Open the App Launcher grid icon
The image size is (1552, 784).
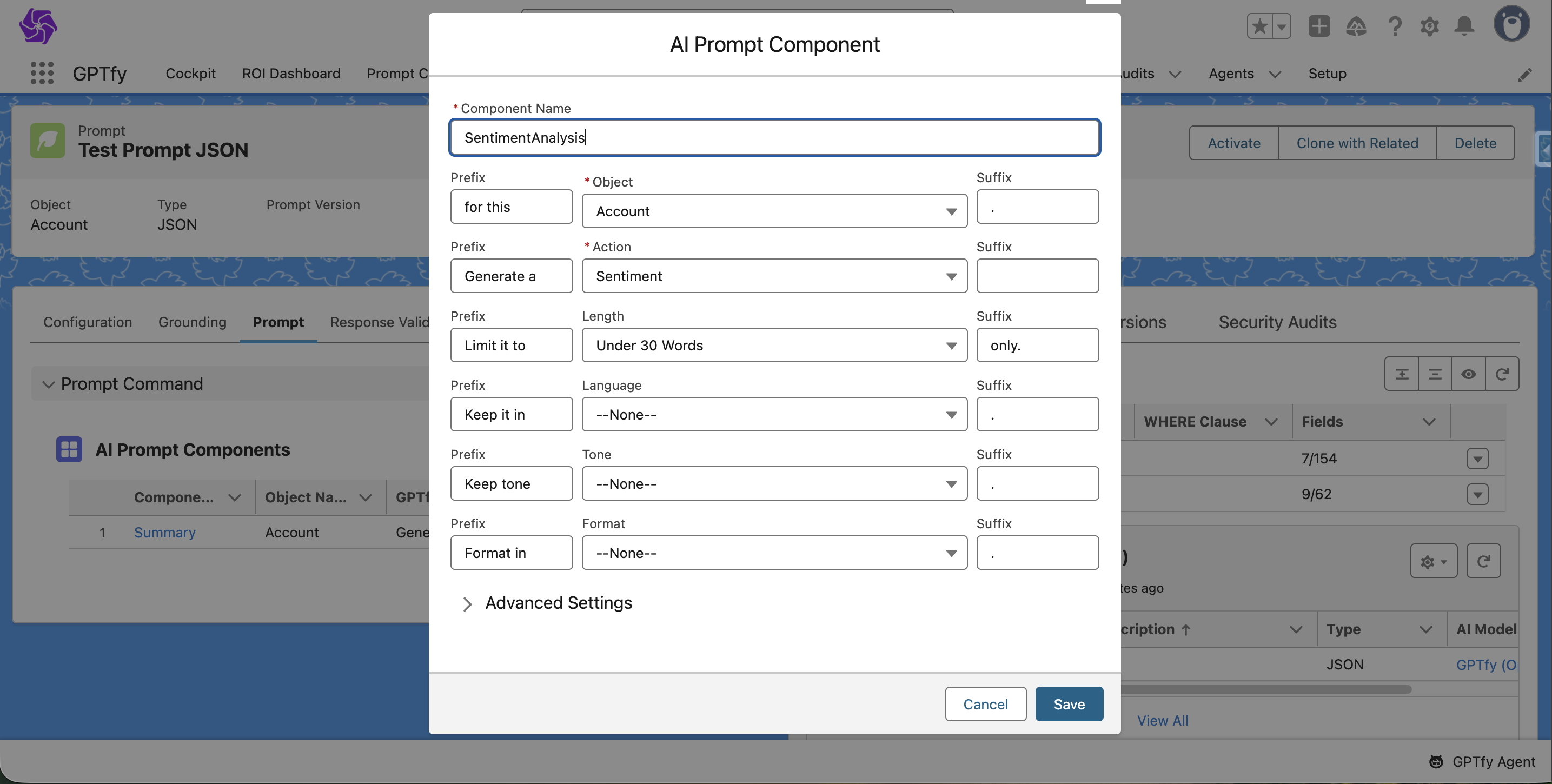pos(42,73)
